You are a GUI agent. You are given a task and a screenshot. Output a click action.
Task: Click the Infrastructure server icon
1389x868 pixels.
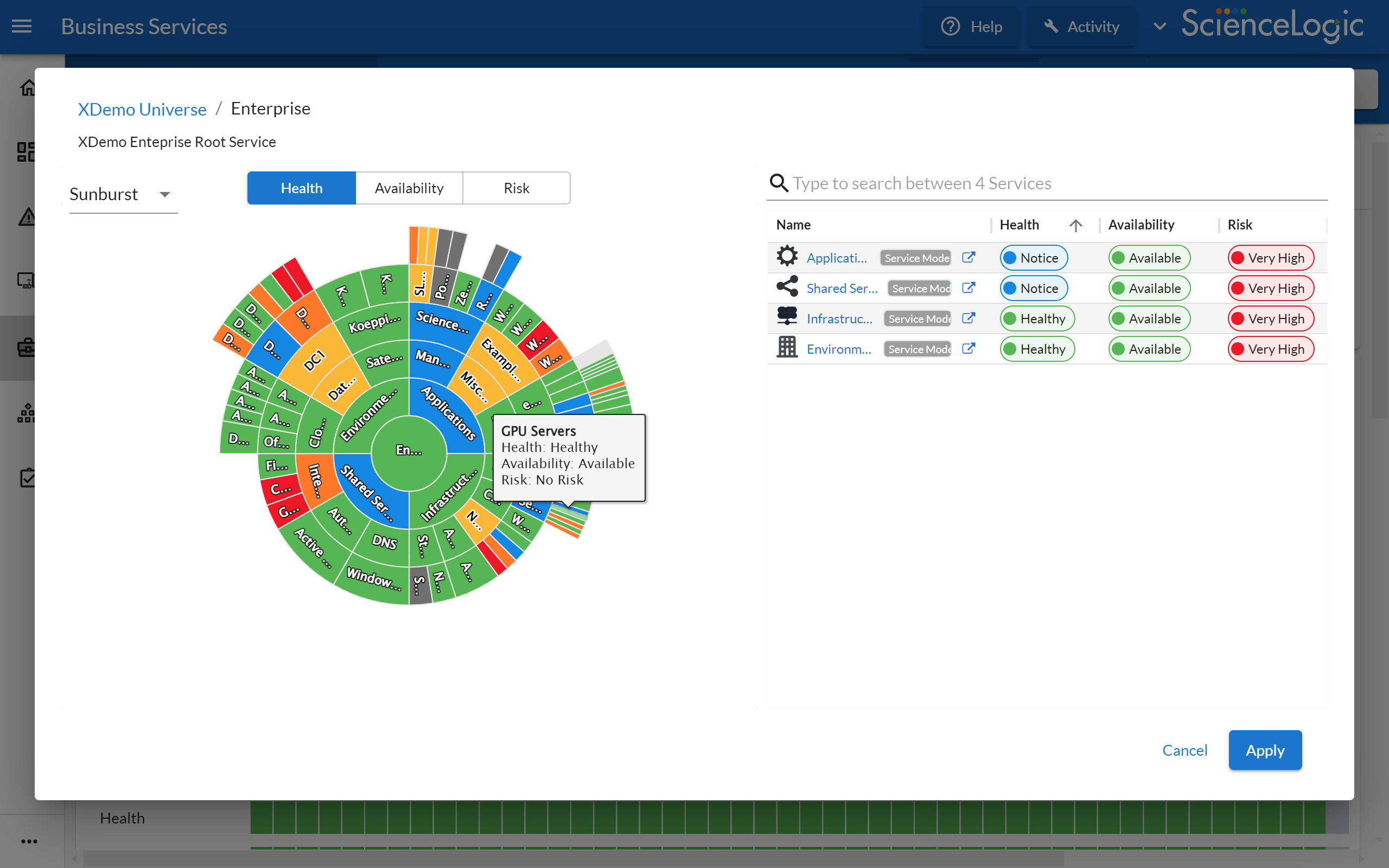[787, 316]
